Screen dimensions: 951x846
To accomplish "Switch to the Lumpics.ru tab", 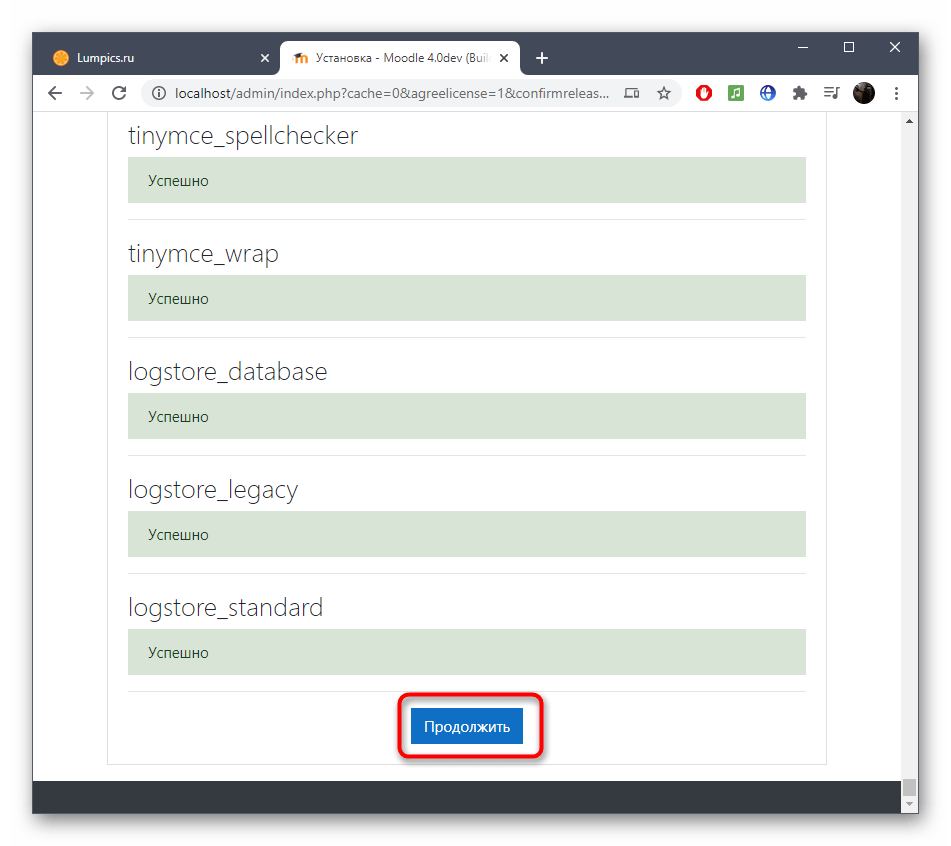I will [156, 58].
